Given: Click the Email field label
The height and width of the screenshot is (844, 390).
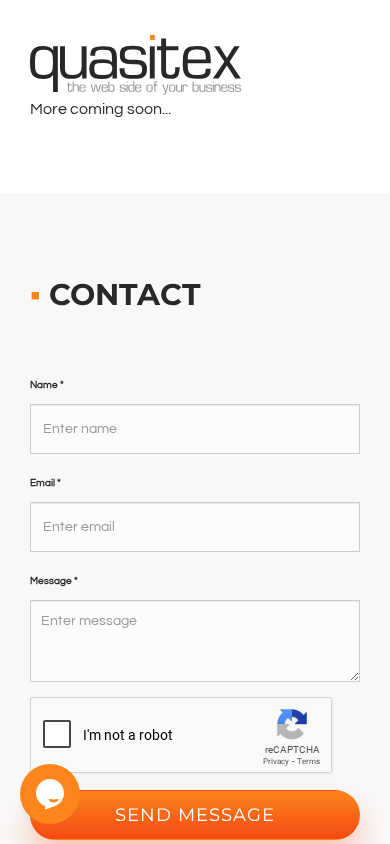Looking at the screenshot, I should 45,483.
